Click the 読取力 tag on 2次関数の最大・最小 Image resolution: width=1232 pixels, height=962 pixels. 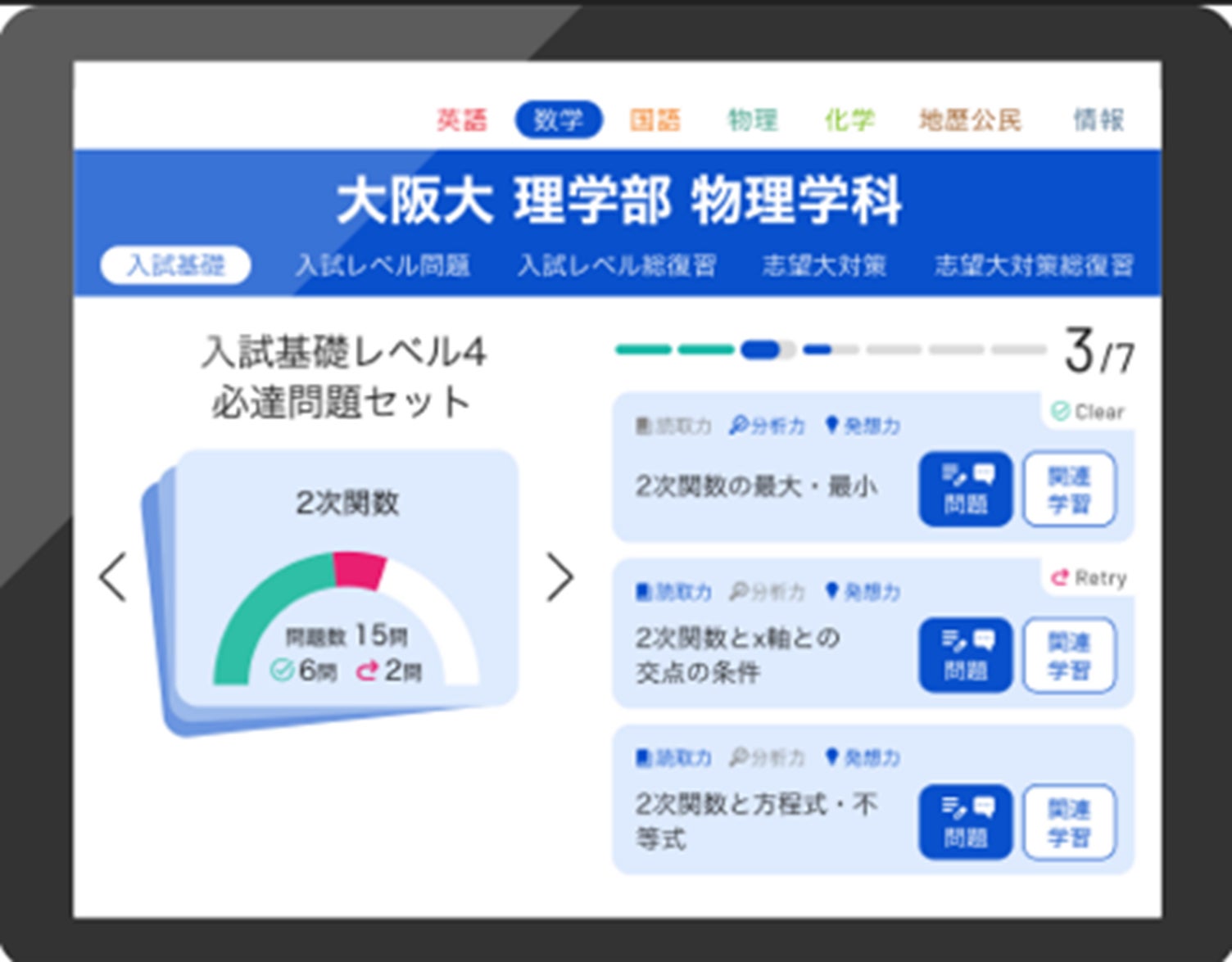point(673,426)
